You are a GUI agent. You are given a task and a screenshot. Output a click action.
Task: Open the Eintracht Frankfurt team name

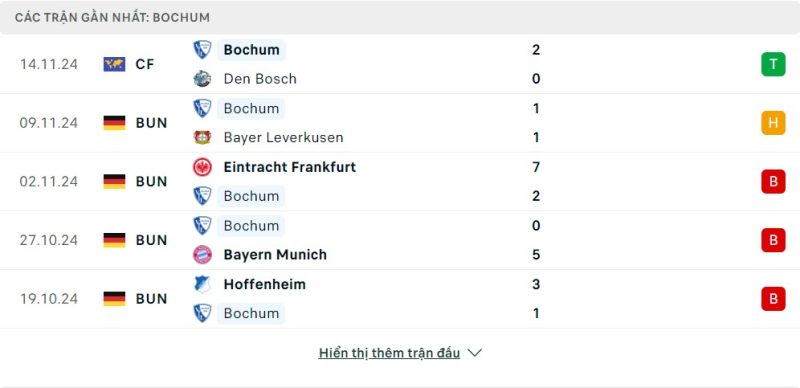pos(290,167)
